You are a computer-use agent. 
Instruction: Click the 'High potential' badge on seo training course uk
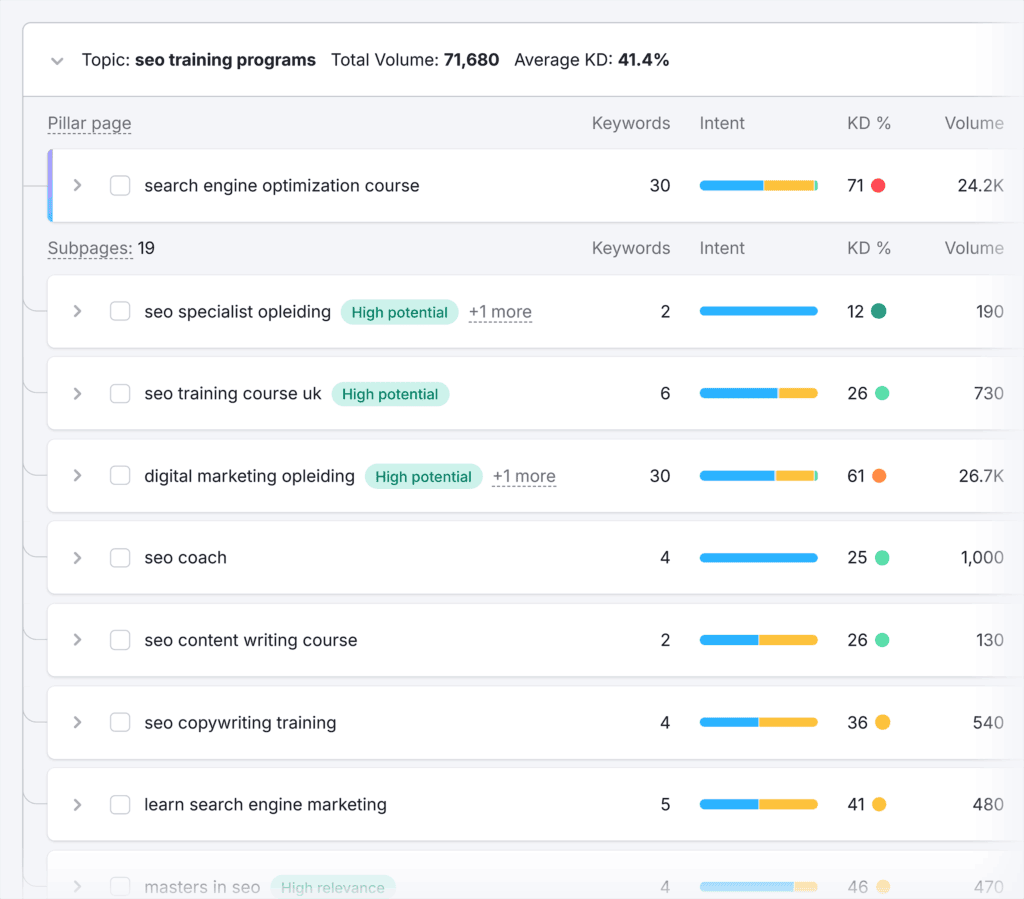click(x=390, y=394)
